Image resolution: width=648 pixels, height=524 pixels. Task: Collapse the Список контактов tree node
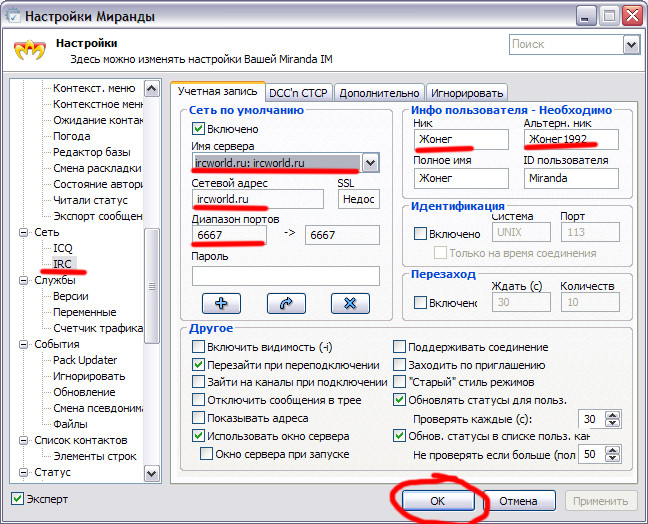point(23,441)
